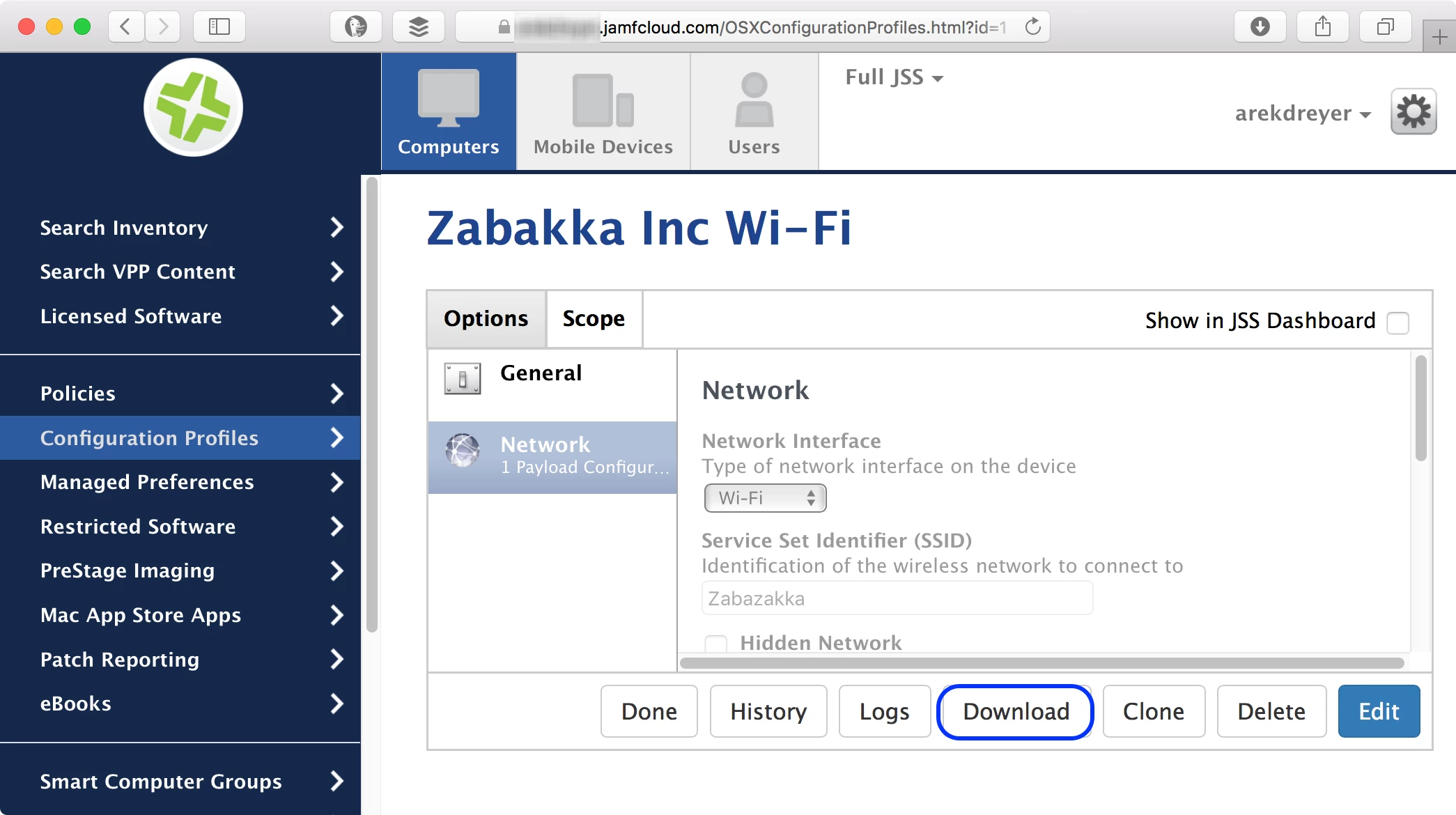
Task: Click the Network payload globe icon
Action: [x=463, y=451]
